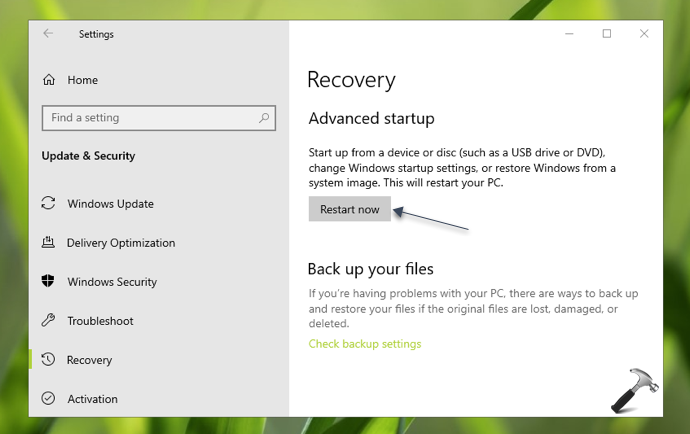This screenshot has width=690, height=434.
Task: Open Check backup settings link
Action: coord(365,344)
